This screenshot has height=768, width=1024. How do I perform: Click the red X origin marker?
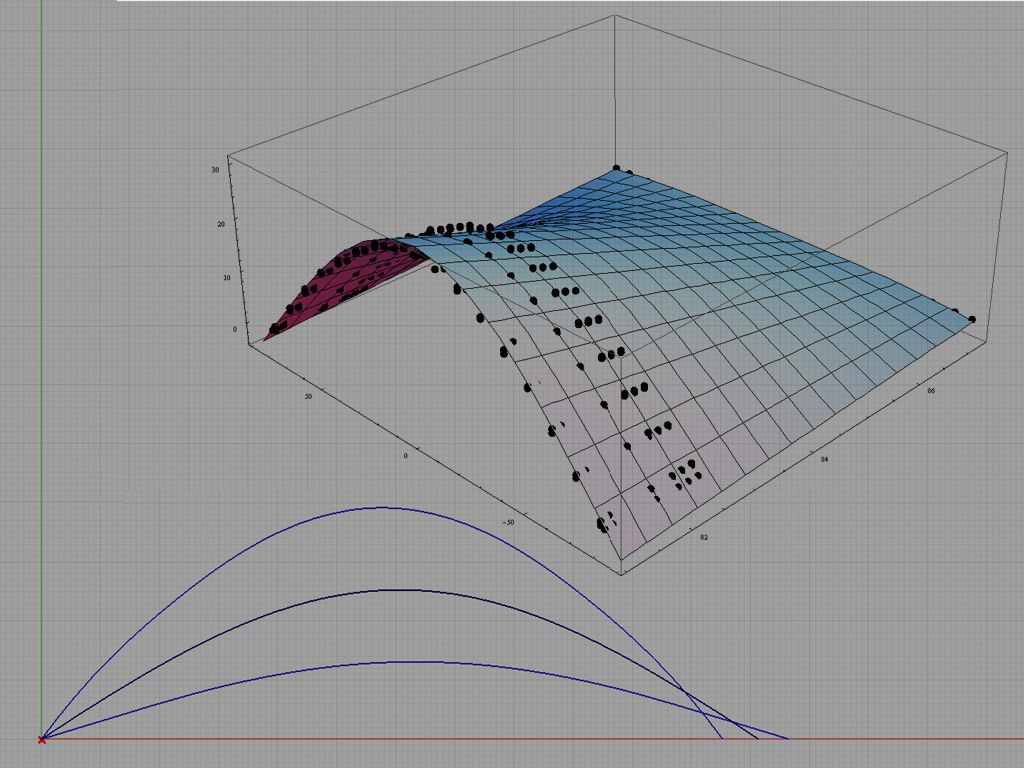(41, 739)
